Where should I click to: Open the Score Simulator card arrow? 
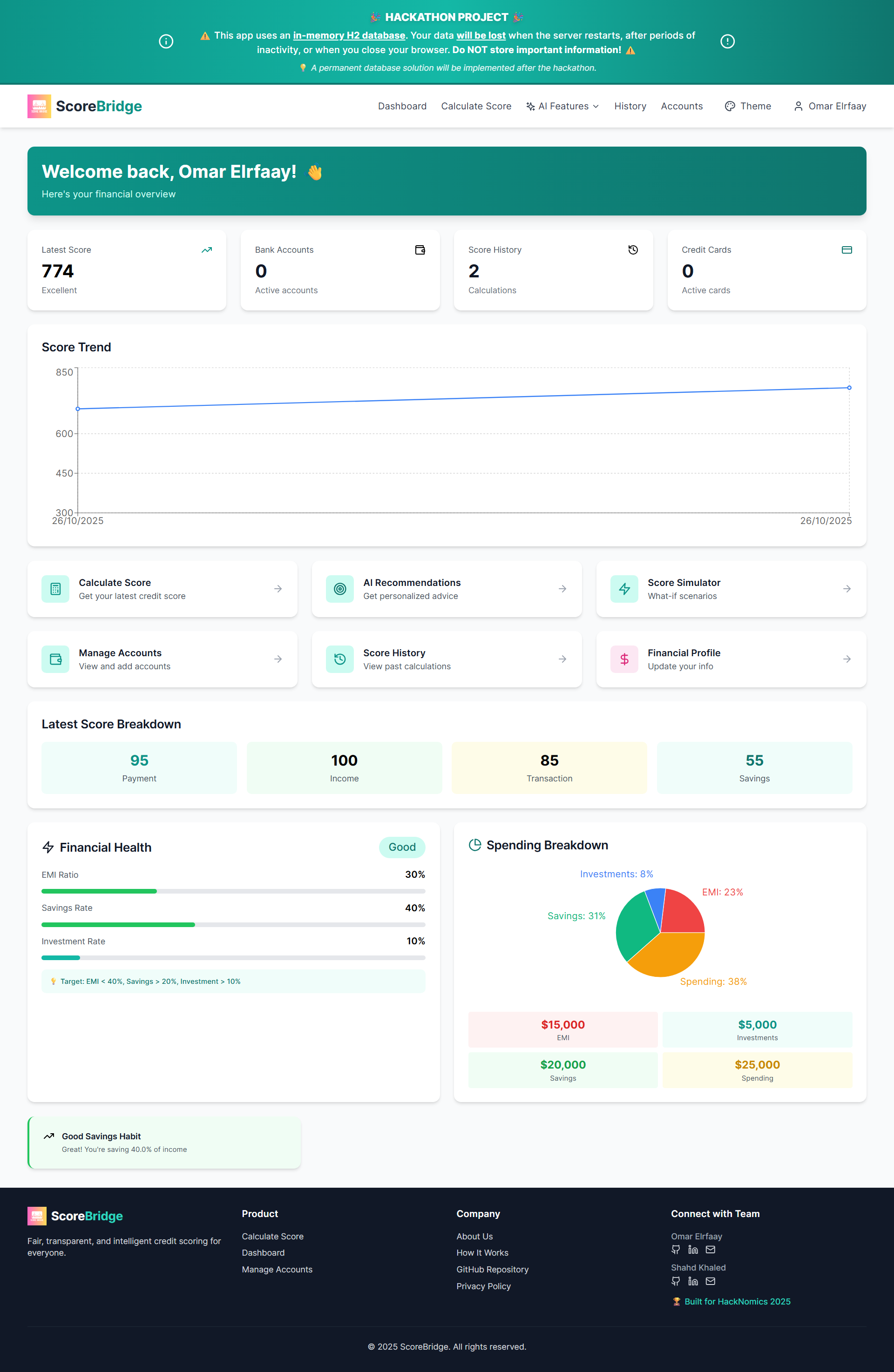click(846, 589)
